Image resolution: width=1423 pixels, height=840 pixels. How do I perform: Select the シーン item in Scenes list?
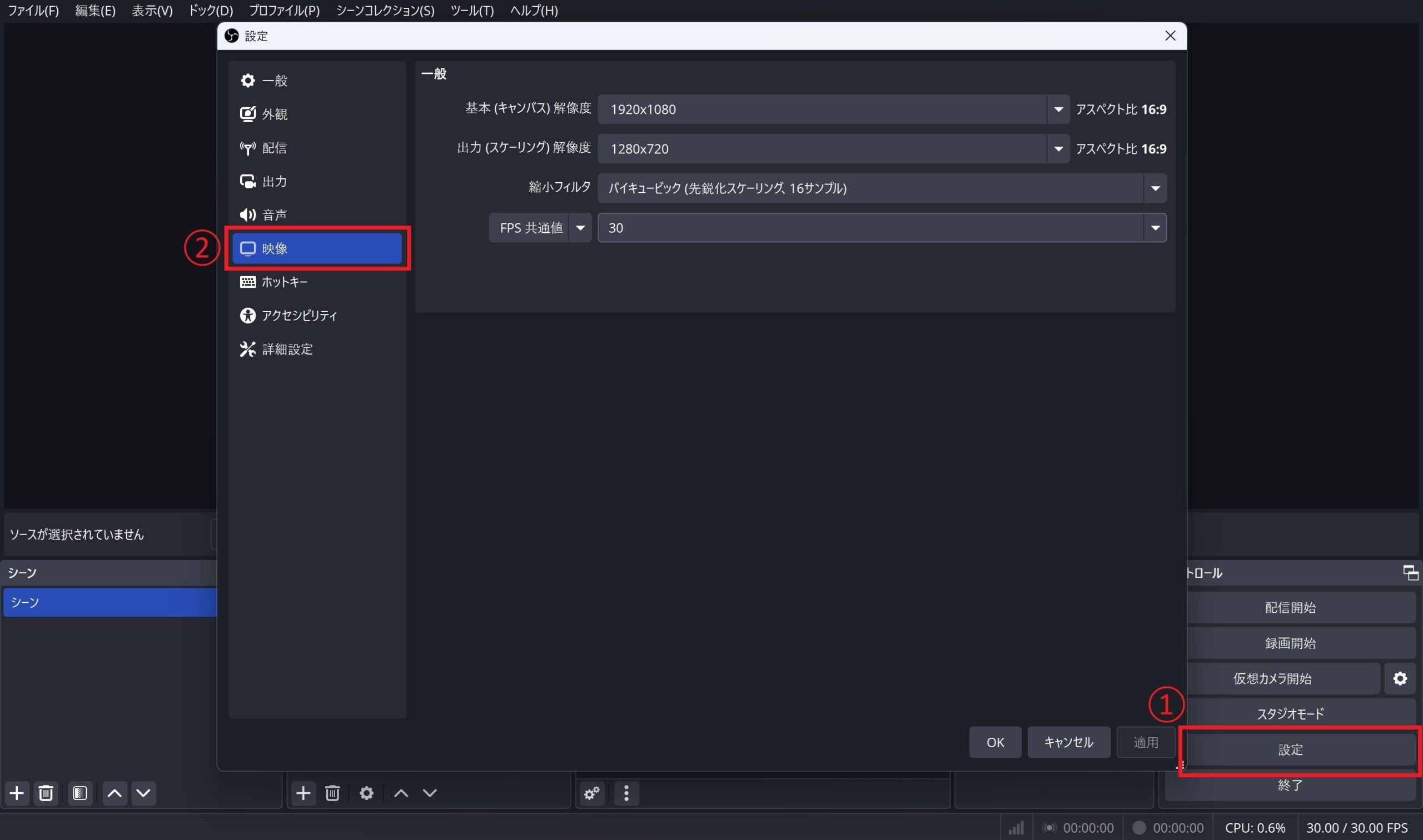[110, 602]
